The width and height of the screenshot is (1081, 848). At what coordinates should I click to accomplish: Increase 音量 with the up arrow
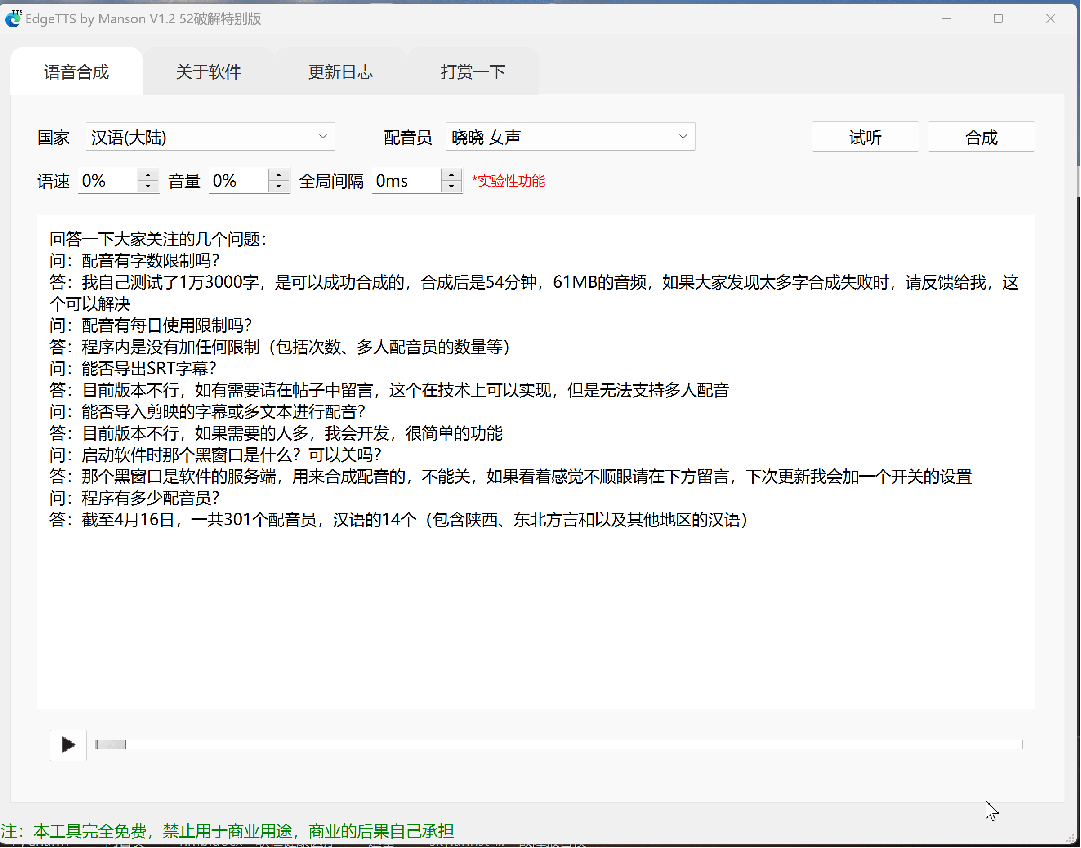(x=279, y=175)
